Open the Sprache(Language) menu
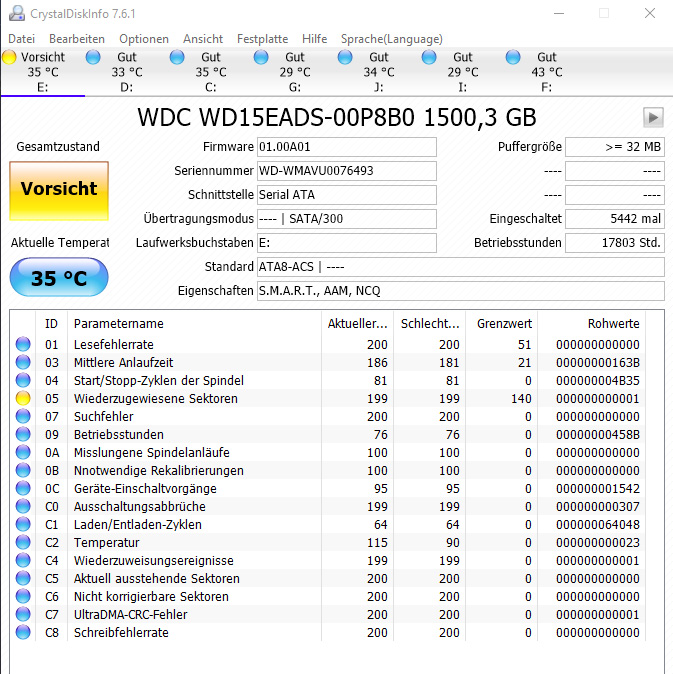Image resolution: width=673 pixels, height=674 pixels. pyautogui.click(x=392, y=39)
